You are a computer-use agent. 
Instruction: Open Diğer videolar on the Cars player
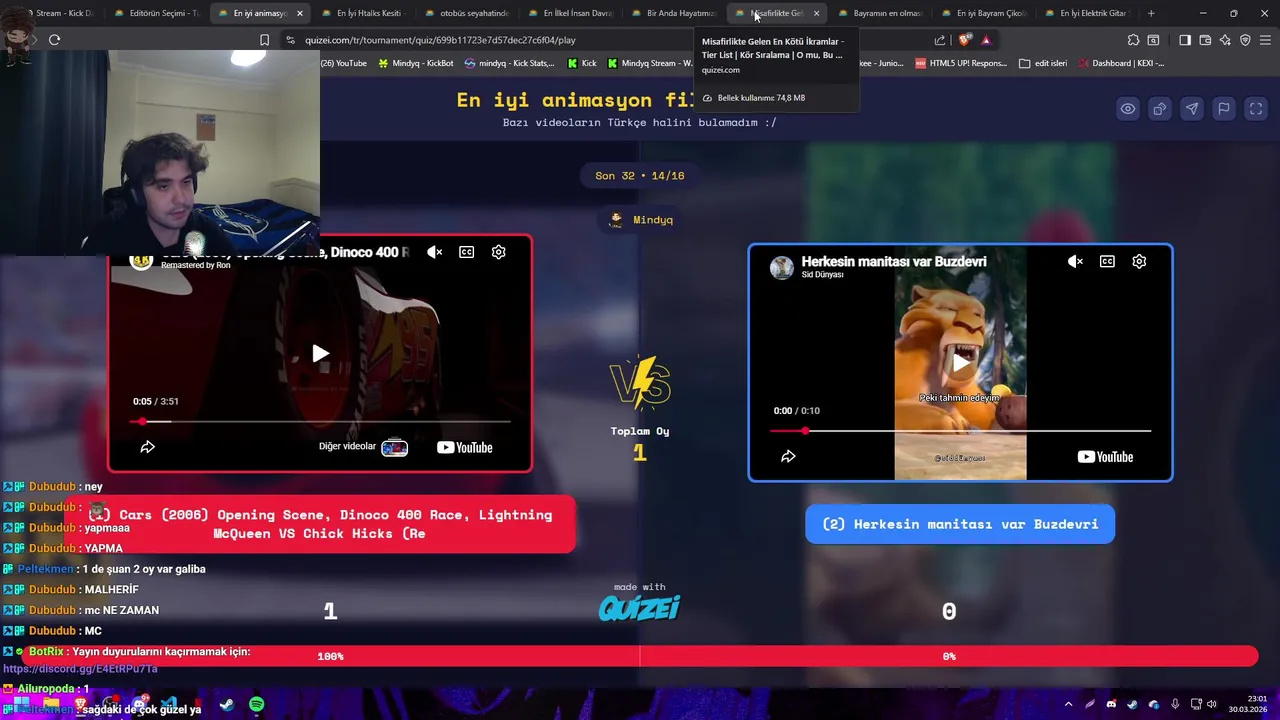(x=363, y=447)
